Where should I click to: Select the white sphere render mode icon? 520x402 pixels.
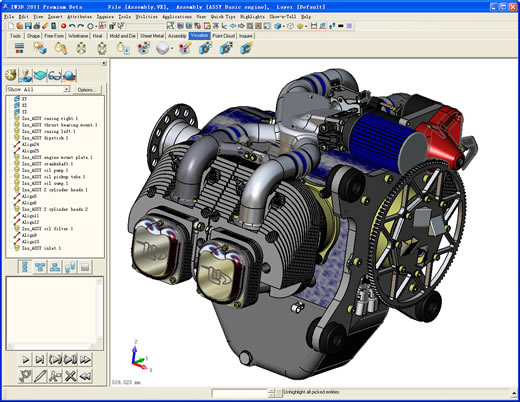[x=162, y=49]
